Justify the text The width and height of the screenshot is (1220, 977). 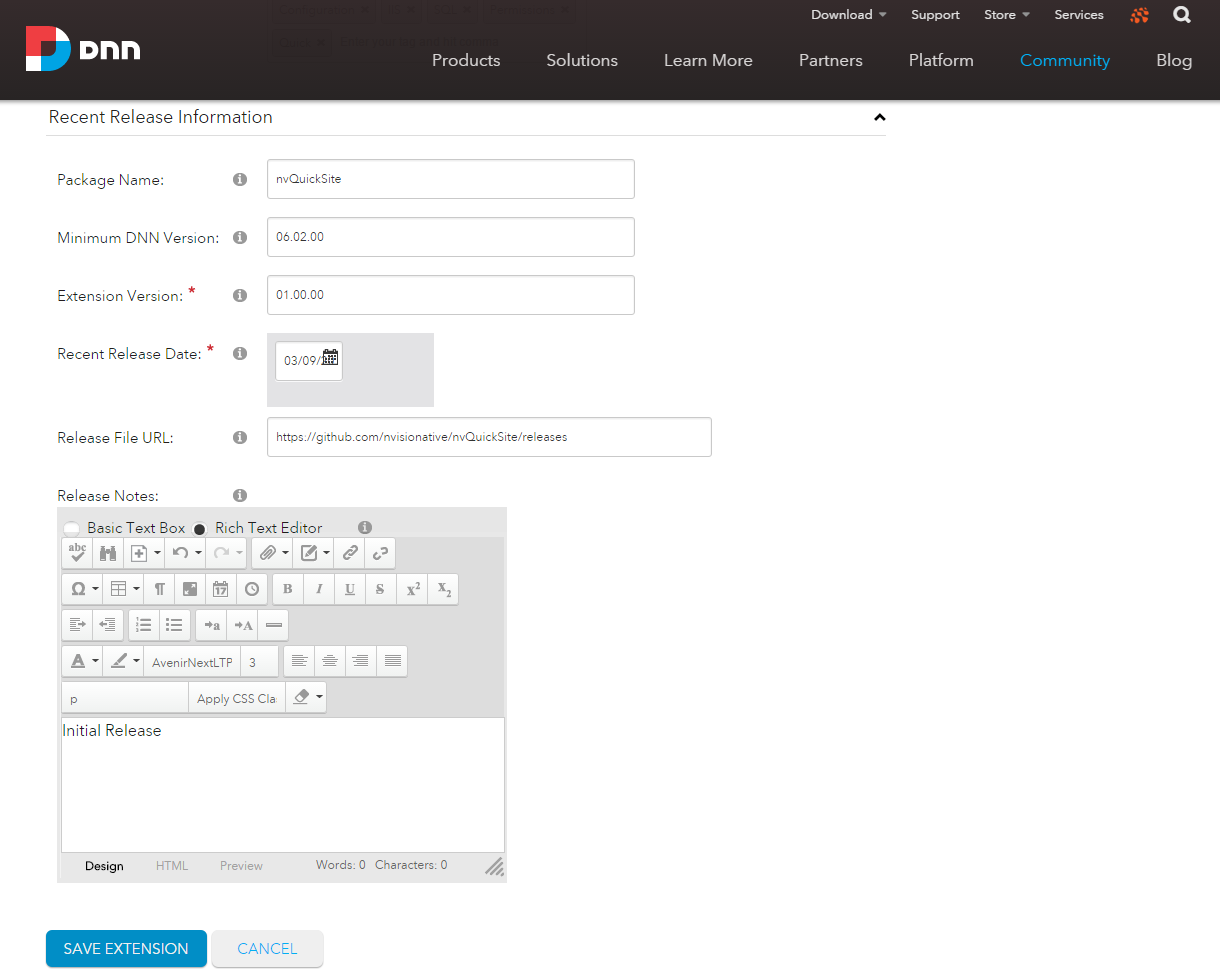[x=392, y=661]
